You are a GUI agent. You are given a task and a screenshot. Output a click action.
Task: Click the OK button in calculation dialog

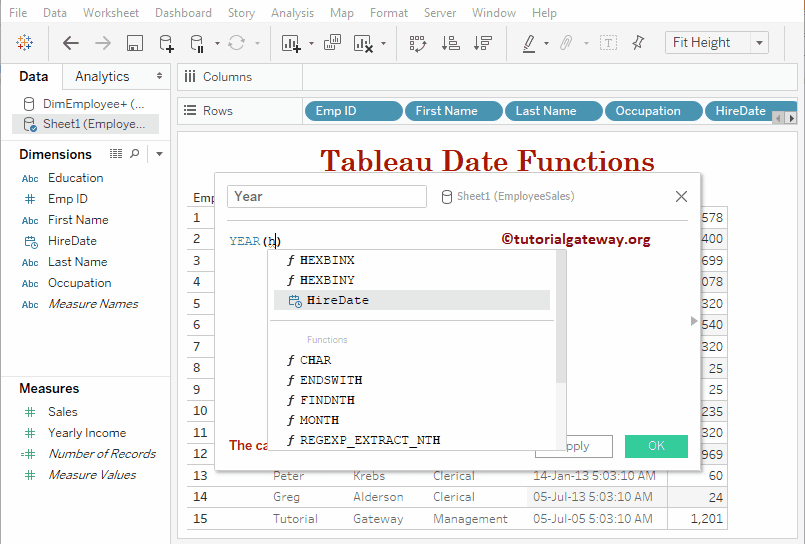[x=656, y=446]
